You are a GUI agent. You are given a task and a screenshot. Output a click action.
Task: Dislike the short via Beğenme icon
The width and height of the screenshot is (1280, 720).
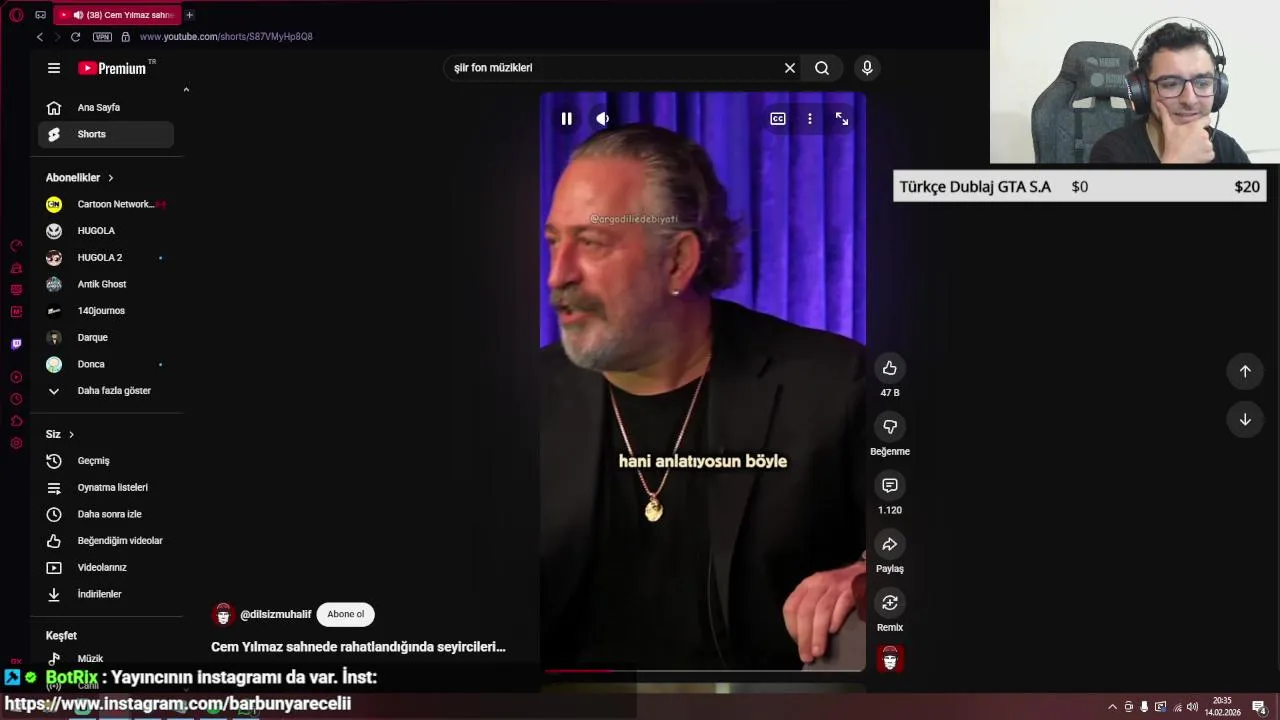(x=889, y=427)
